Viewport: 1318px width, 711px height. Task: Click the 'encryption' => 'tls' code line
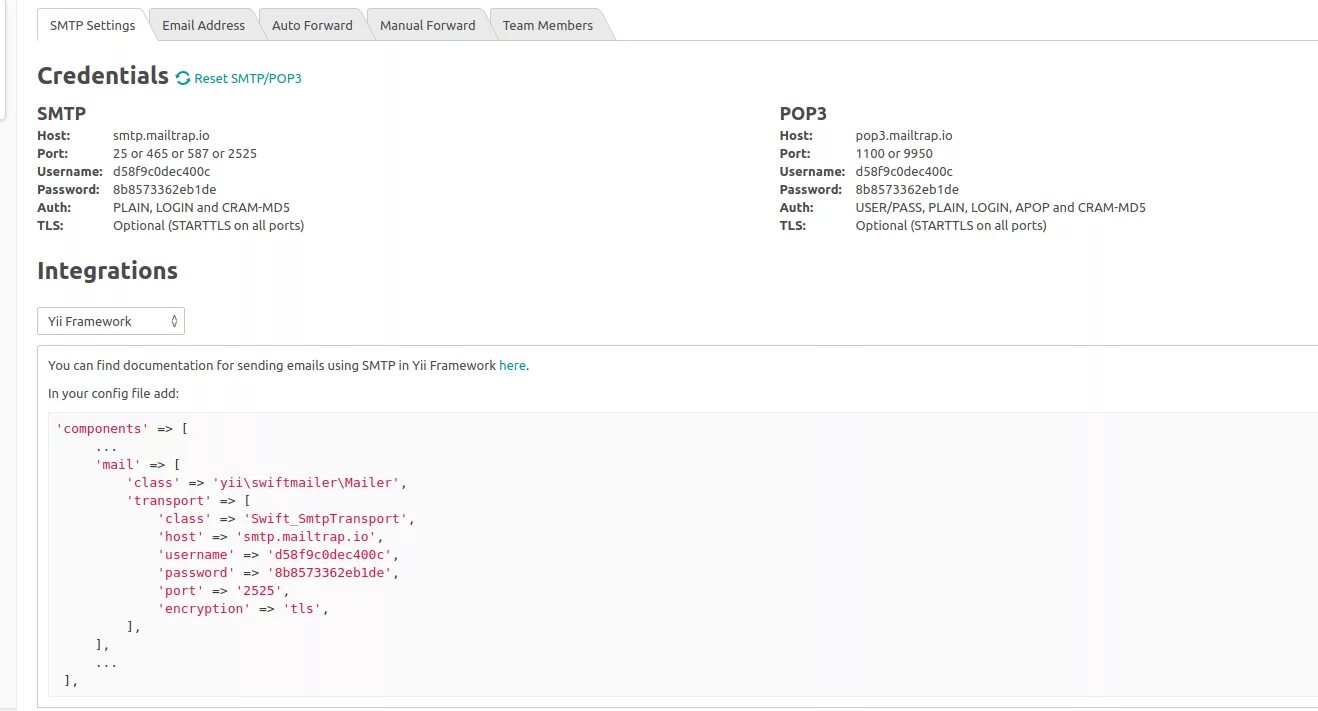pos(243,608)
